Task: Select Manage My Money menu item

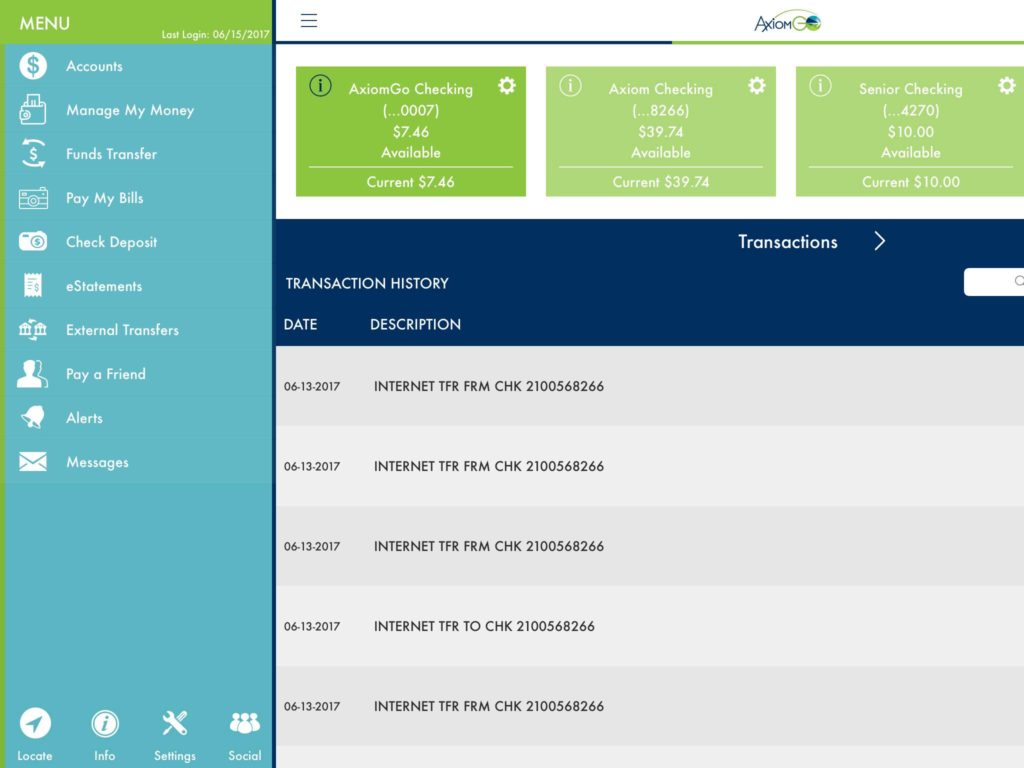Action: (138, 110)
